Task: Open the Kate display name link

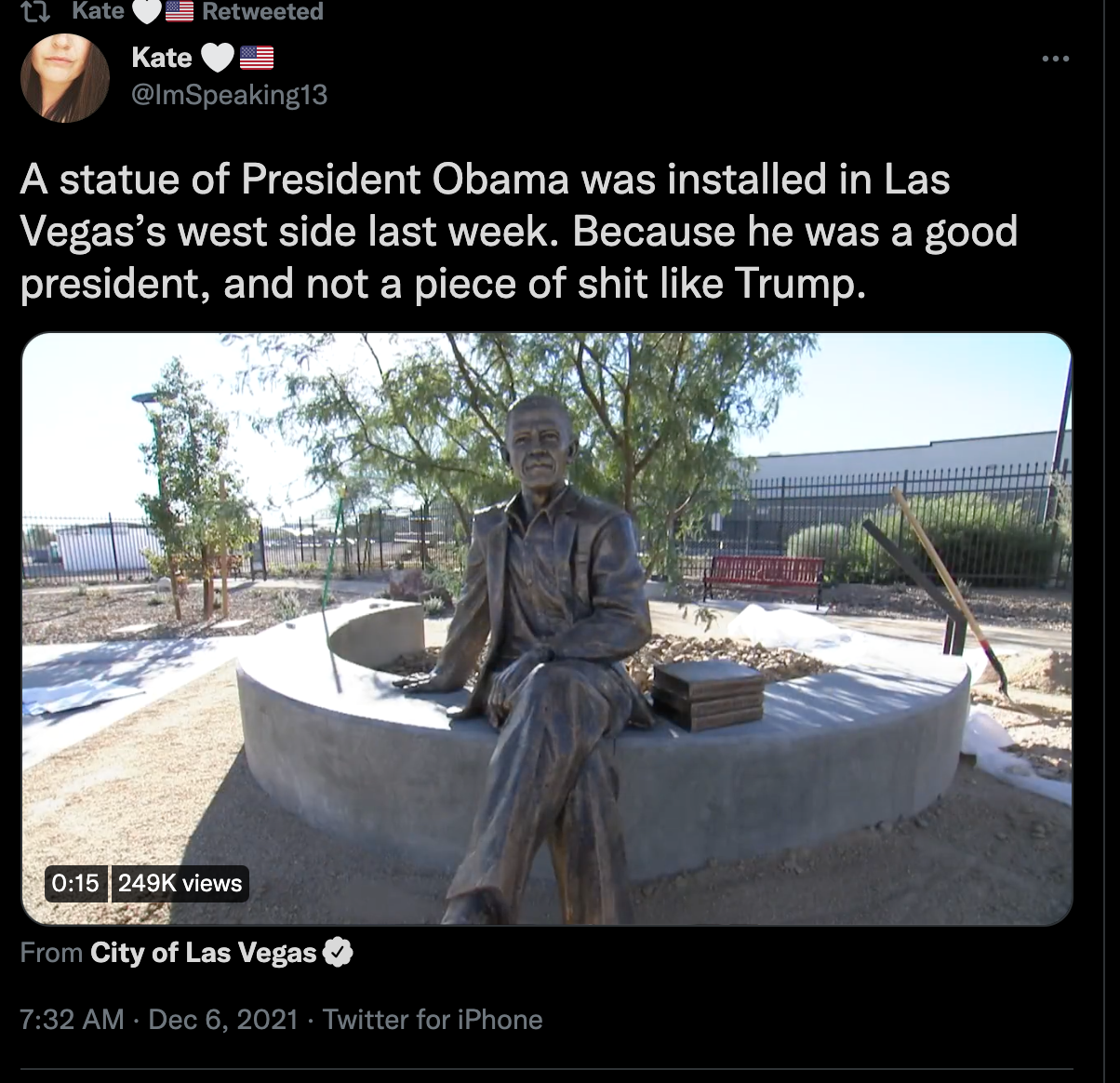Action: point(162,57)
